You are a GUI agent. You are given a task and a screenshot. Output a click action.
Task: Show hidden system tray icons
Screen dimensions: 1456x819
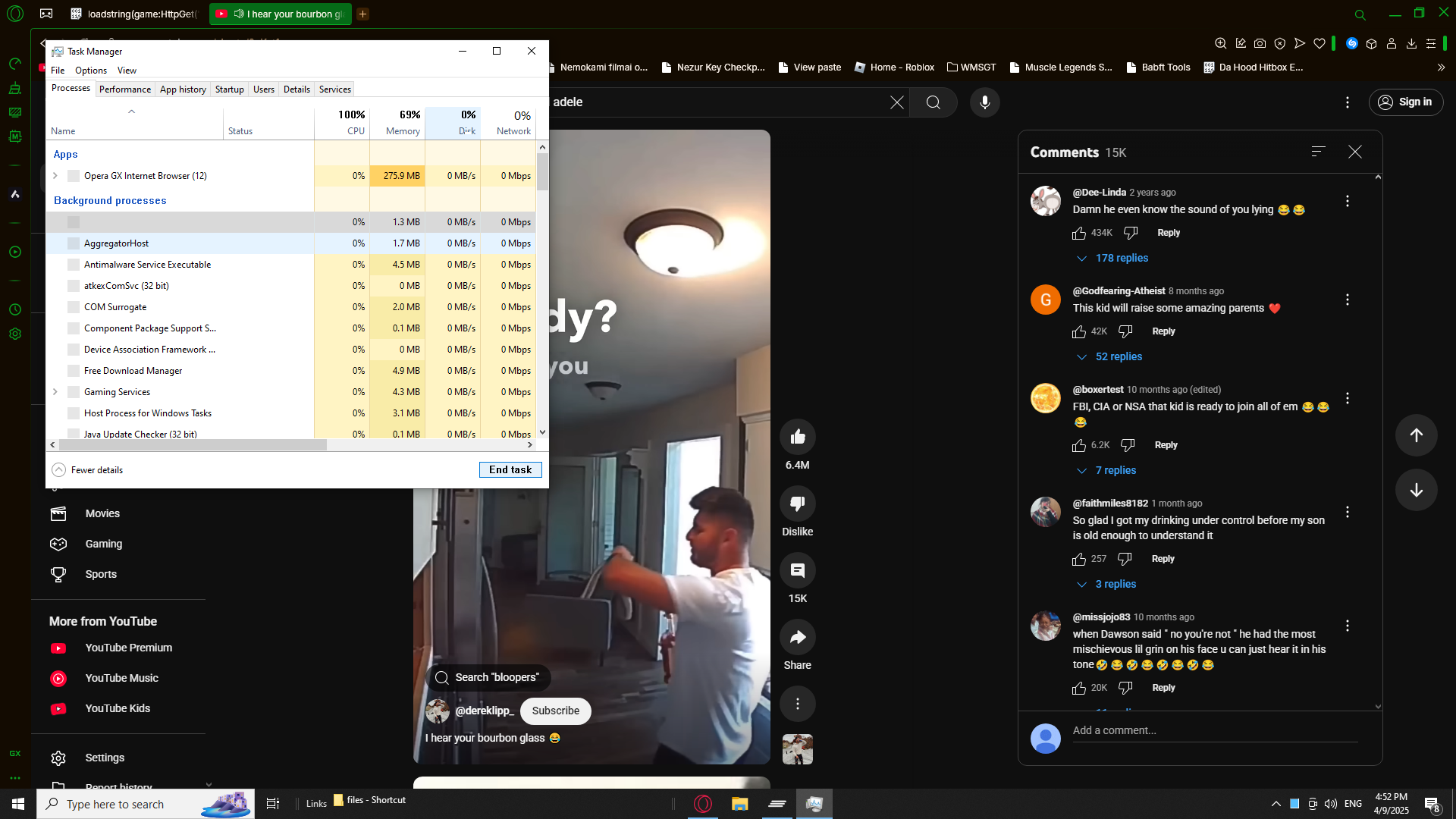1276,804
